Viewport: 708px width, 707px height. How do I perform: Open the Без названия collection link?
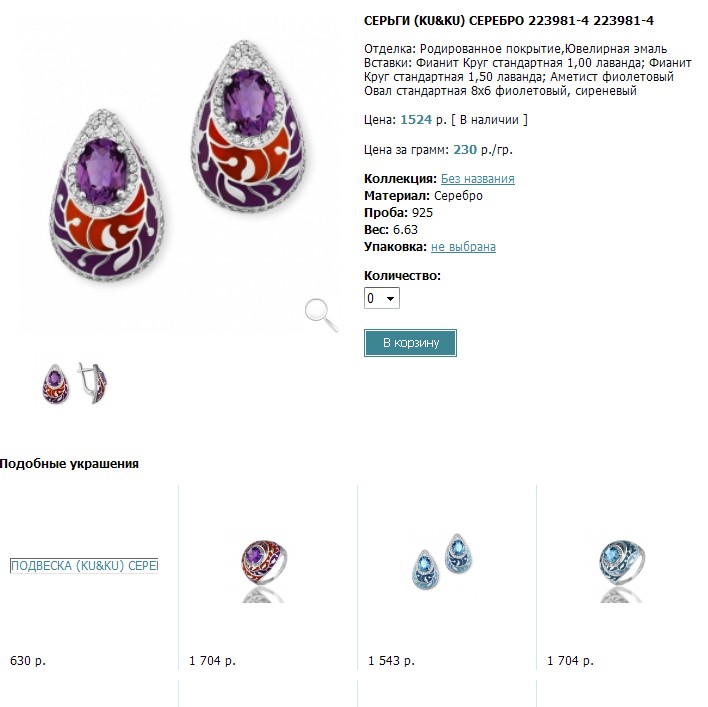pos(478,179)
